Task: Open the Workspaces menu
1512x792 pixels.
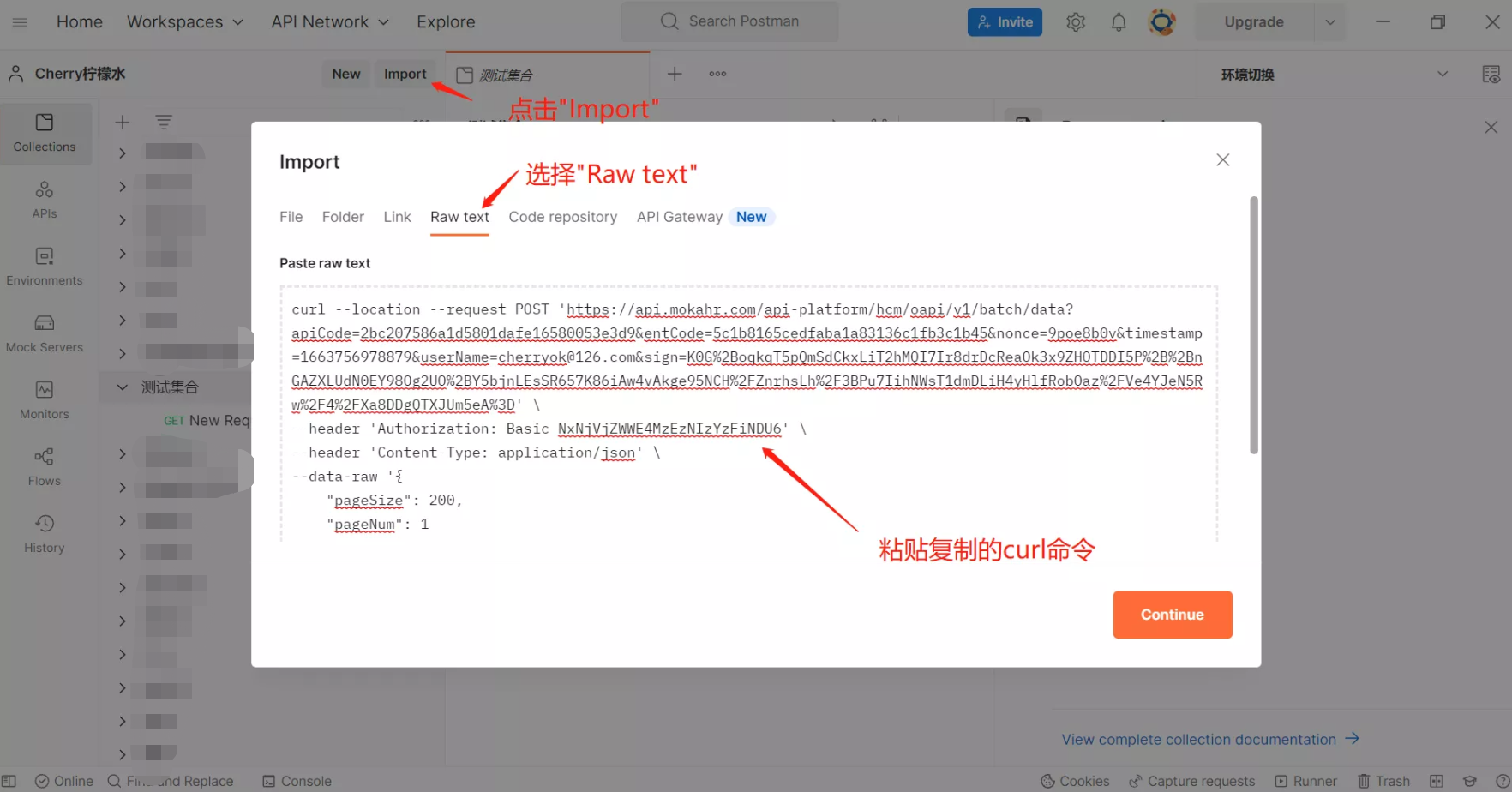Action: pyautogui.click(x=185, y=22)
